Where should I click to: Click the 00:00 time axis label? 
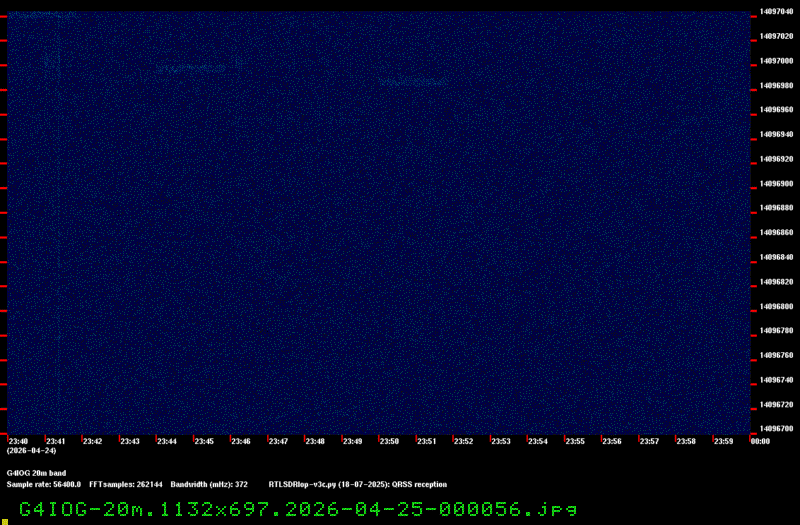pyautogui.click(x=760, y=441)
